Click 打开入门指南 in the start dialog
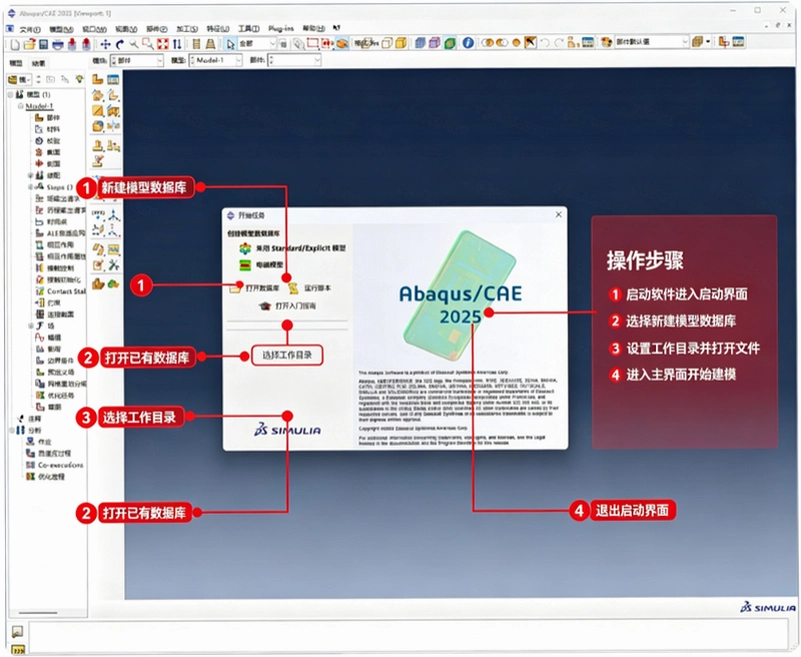This screenshot has width=801, height=657. coord(288,306)
